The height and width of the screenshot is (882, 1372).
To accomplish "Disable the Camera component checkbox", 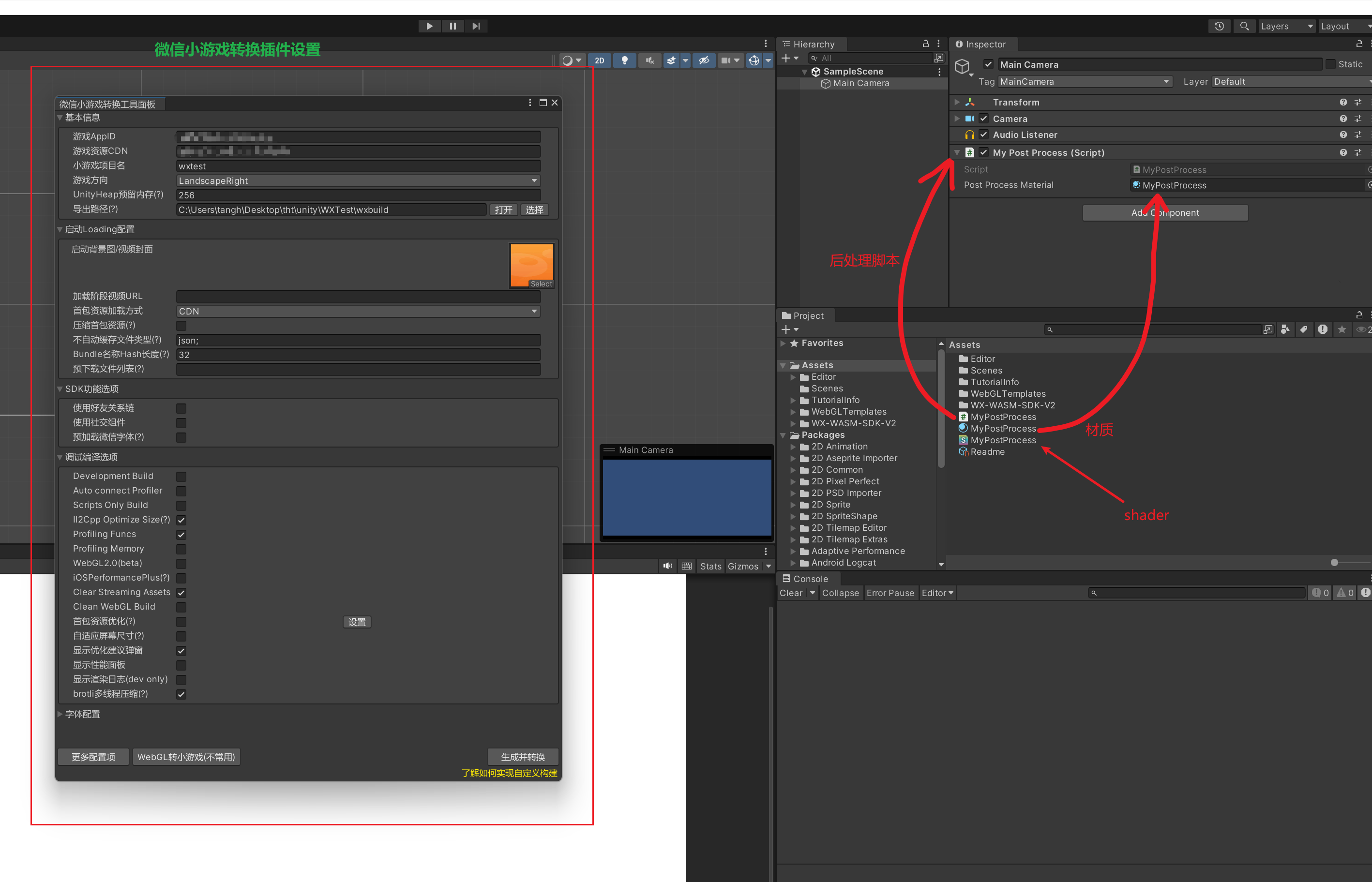I will (x=983, y=119).
